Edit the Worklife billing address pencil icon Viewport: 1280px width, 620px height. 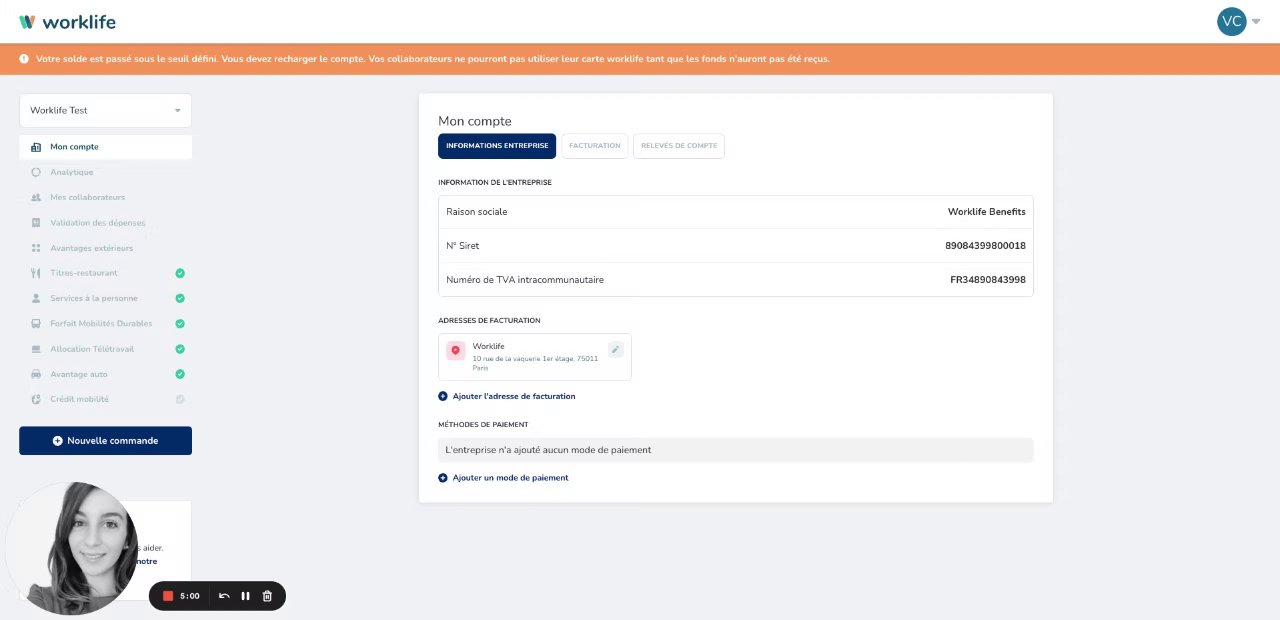click(615, 349)
